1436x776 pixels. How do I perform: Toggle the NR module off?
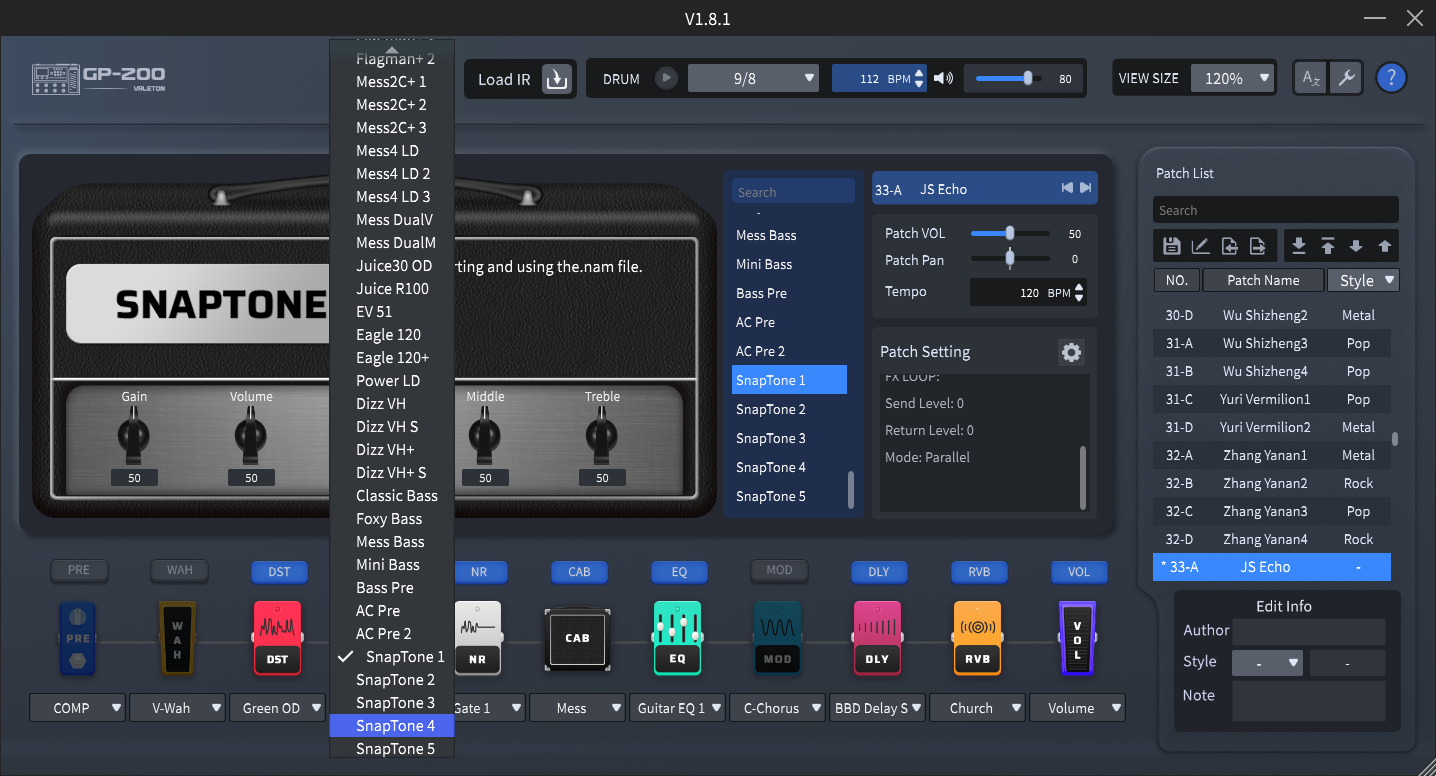tap(480, 572)
